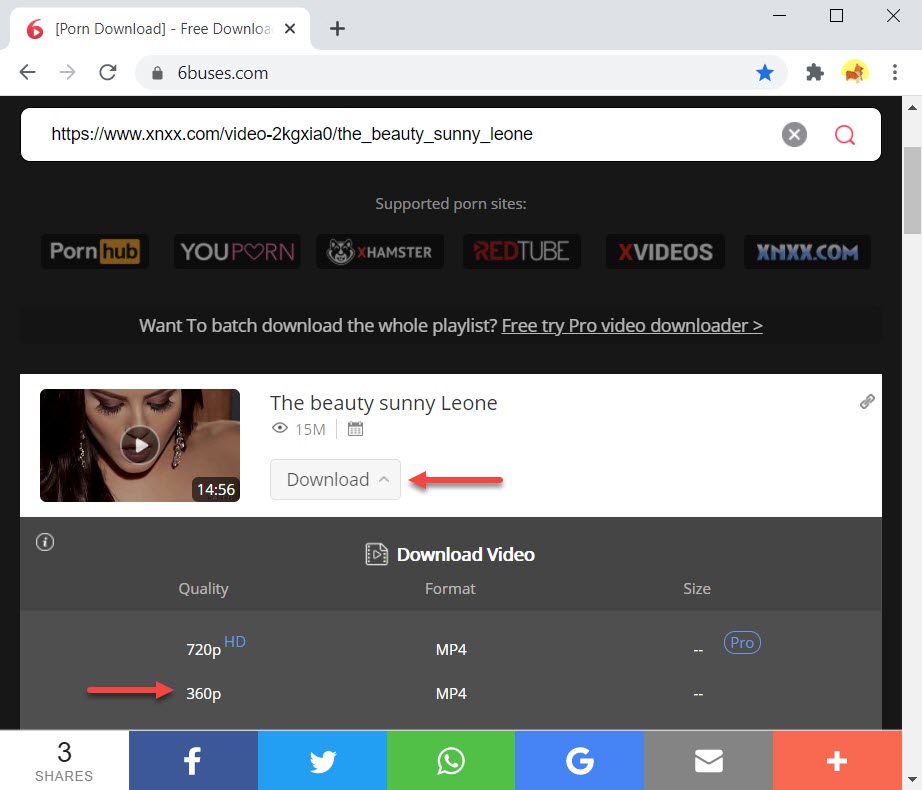This screenshot has width=922, height=790.
Task: Open more share options plus button
Action: (x=837, y=761)
